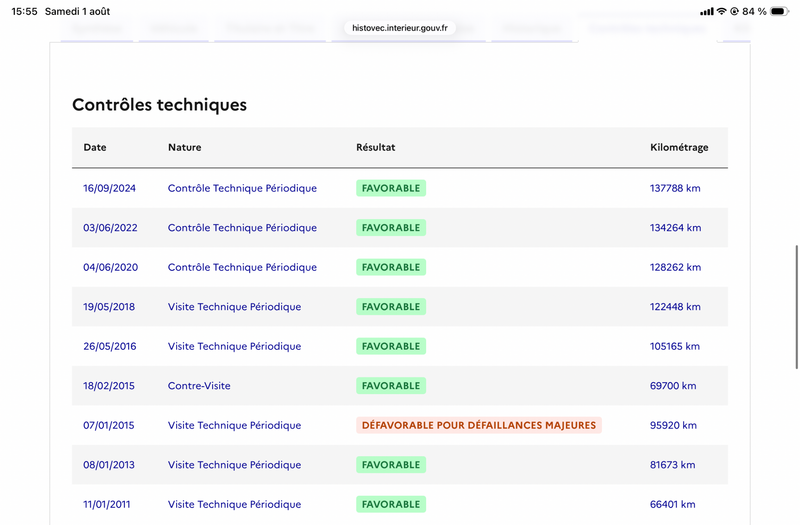The height and width of the screenshot is (525, 800).
Task: Click 'Visite Technique Périodique' in 07/01/2015 row
Action: coord(235,426)
